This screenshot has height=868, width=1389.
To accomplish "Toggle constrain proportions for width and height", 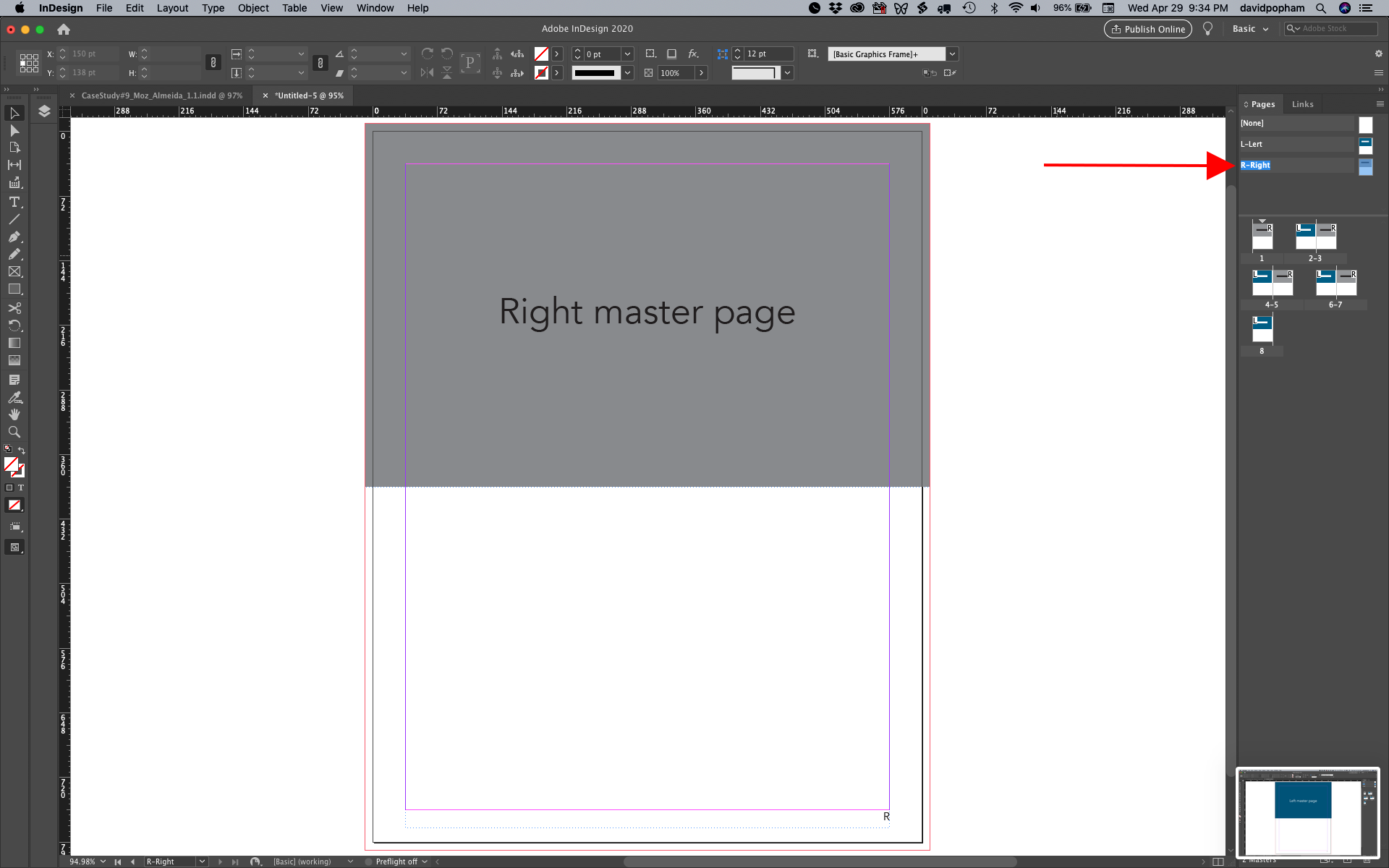I will pos(213,63).
